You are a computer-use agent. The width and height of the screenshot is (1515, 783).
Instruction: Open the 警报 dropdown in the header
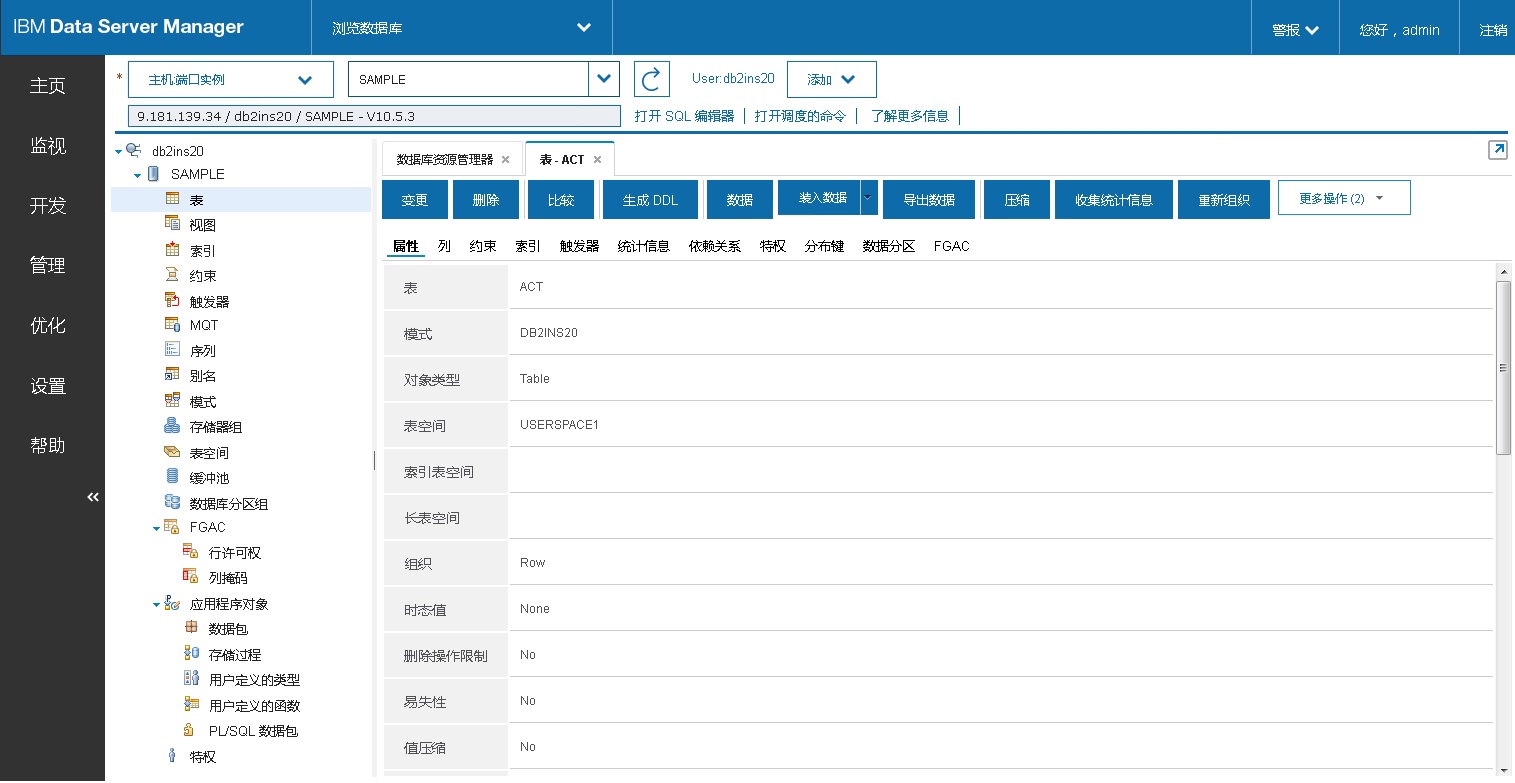click(x=1294, y=27)
